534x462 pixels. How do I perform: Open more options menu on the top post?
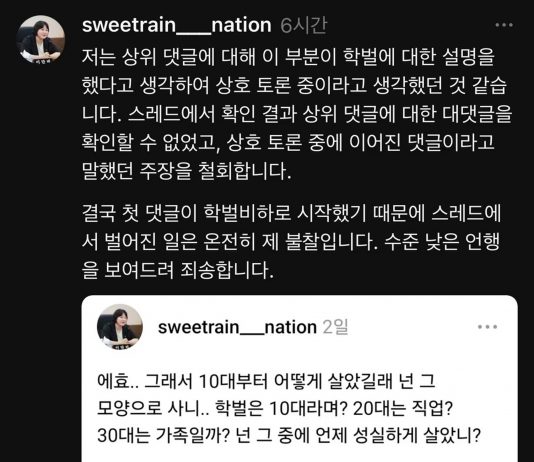[x=504, y=25]
